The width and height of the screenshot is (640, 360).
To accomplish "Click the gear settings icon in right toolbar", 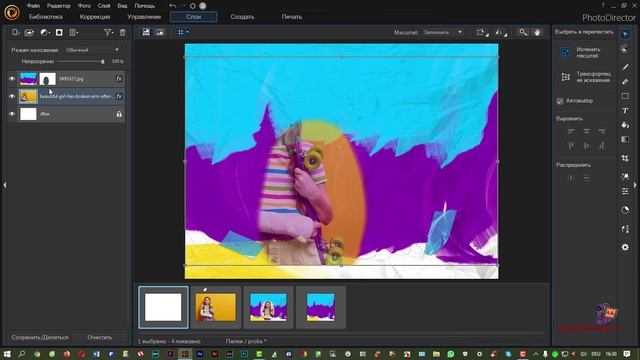I will click(625, 247).
